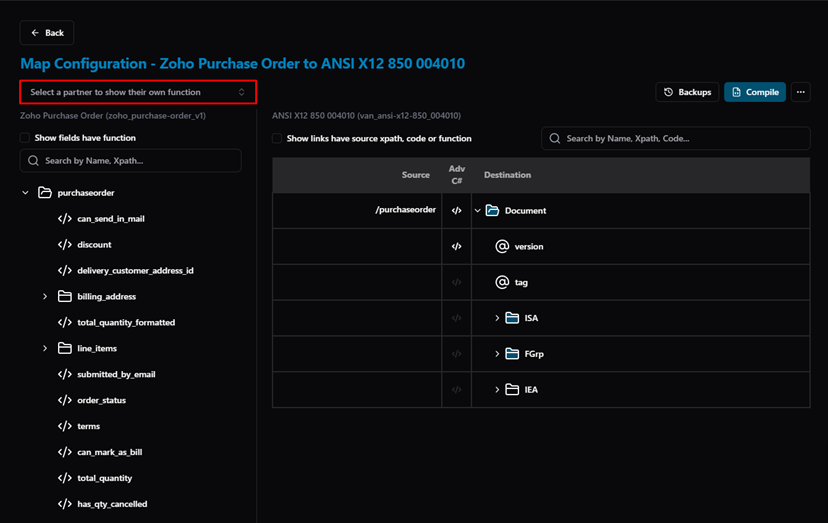Select the can_send_in_mail source field
The width and height of the screenshot is (828, 523).
tap(111, 219)
